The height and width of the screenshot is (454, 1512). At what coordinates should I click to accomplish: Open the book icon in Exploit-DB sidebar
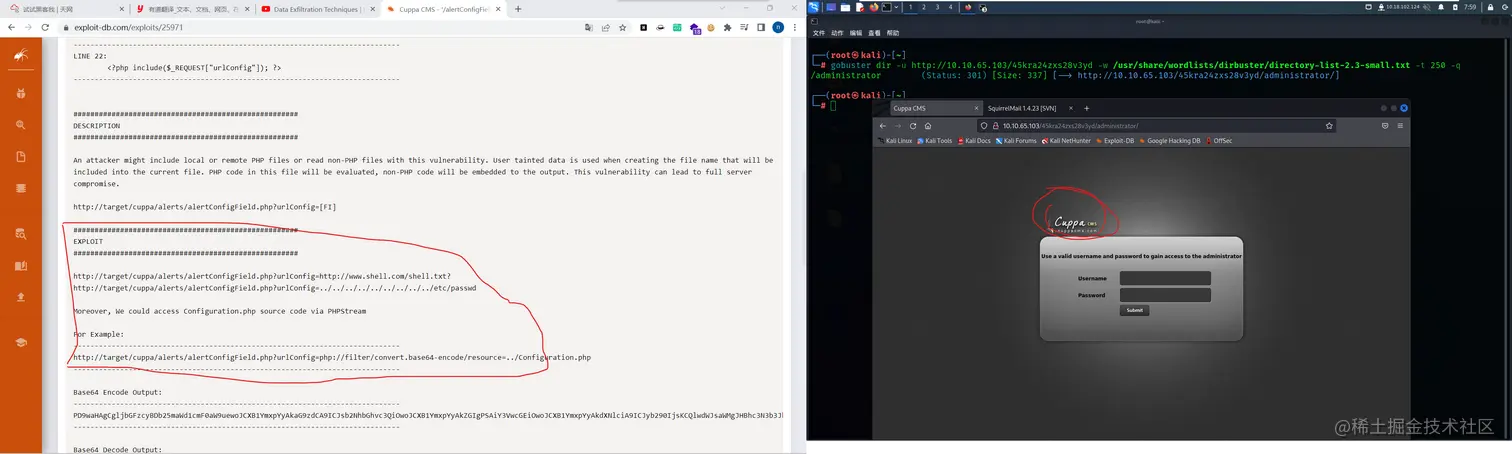pos(20,266)
